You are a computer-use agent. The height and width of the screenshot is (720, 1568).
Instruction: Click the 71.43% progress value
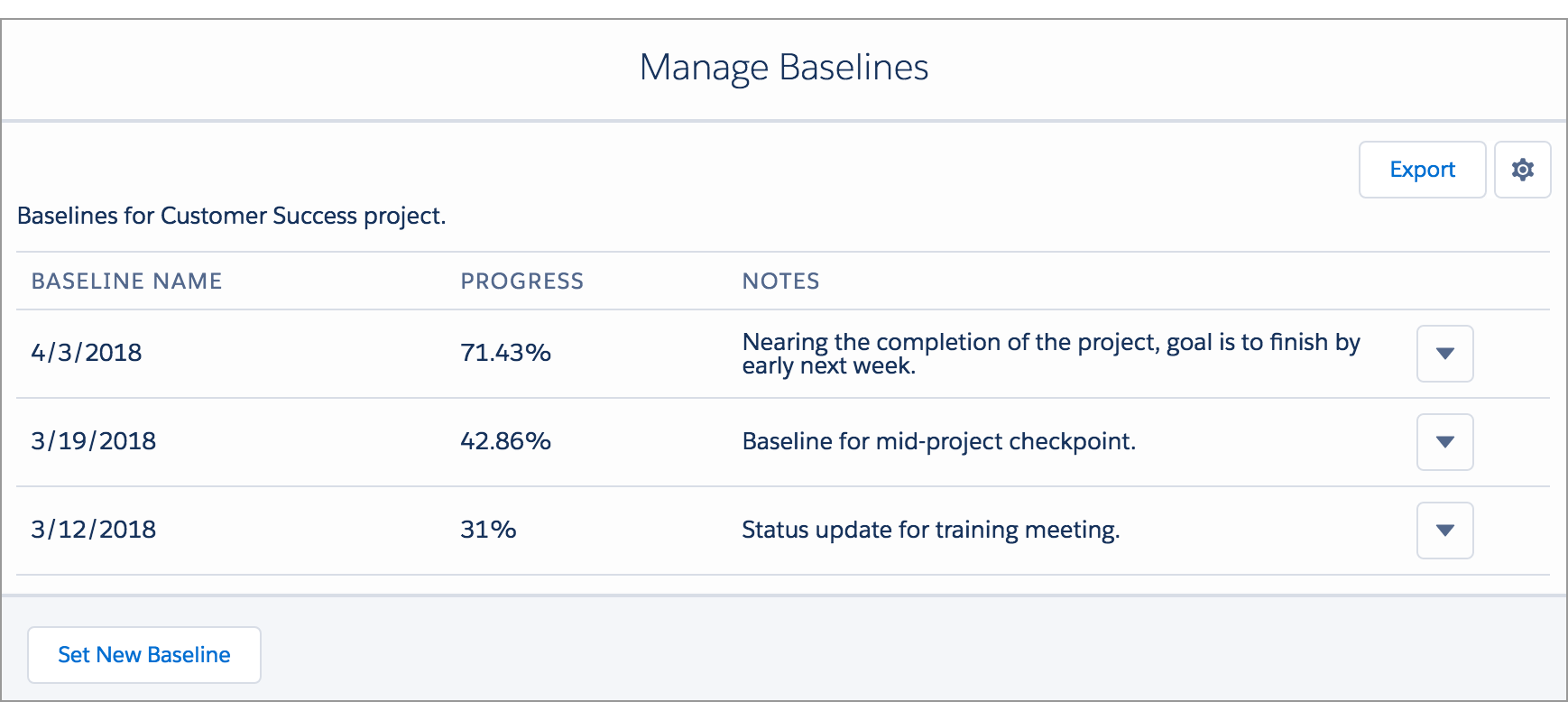pyautogui.click(x=505, y=353)
